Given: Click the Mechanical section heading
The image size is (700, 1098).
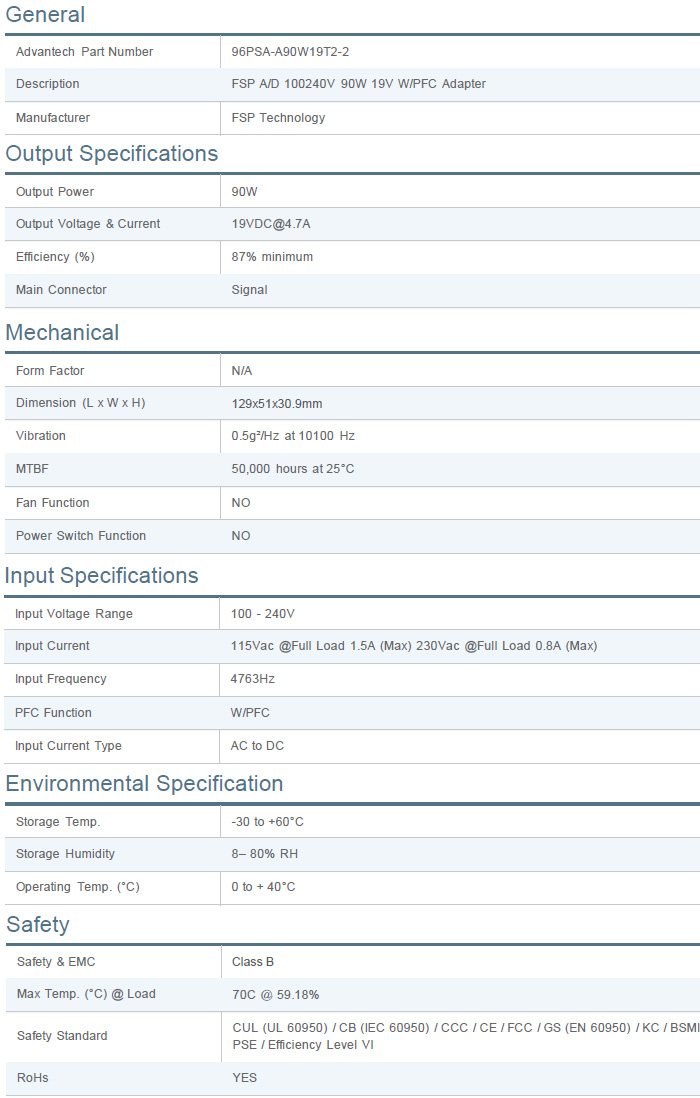Looking at the screenshot, I should tap(62, 333).
